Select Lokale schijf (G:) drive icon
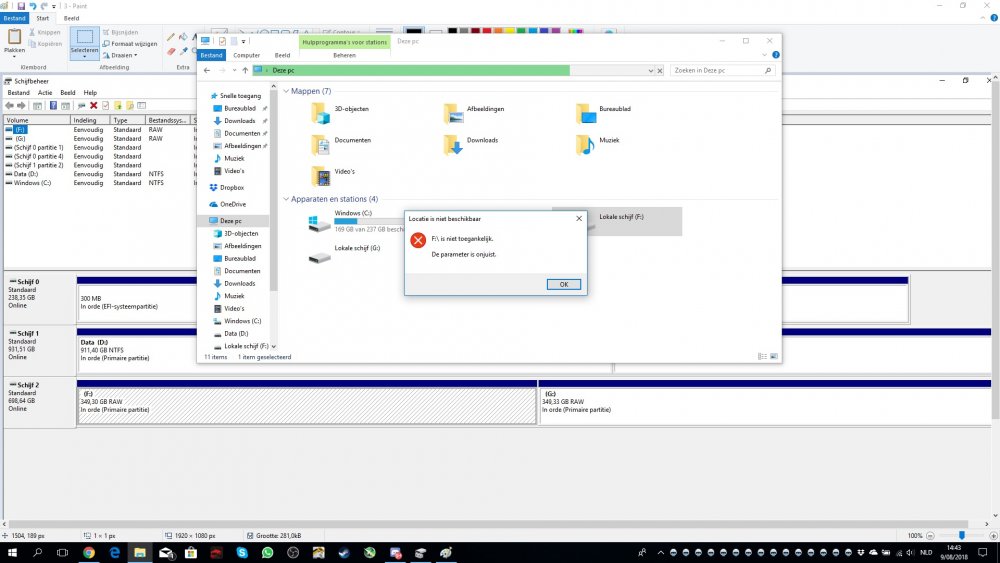 [x=320, y=256]
